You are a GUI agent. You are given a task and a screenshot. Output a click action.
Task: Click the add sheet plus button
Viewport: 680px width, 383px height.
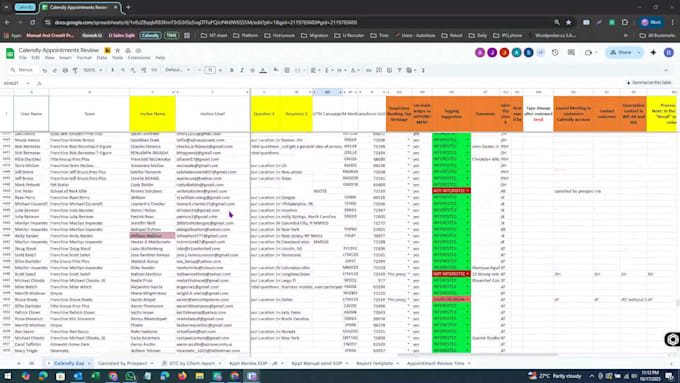pyautogui.click(x=19, y=363)
